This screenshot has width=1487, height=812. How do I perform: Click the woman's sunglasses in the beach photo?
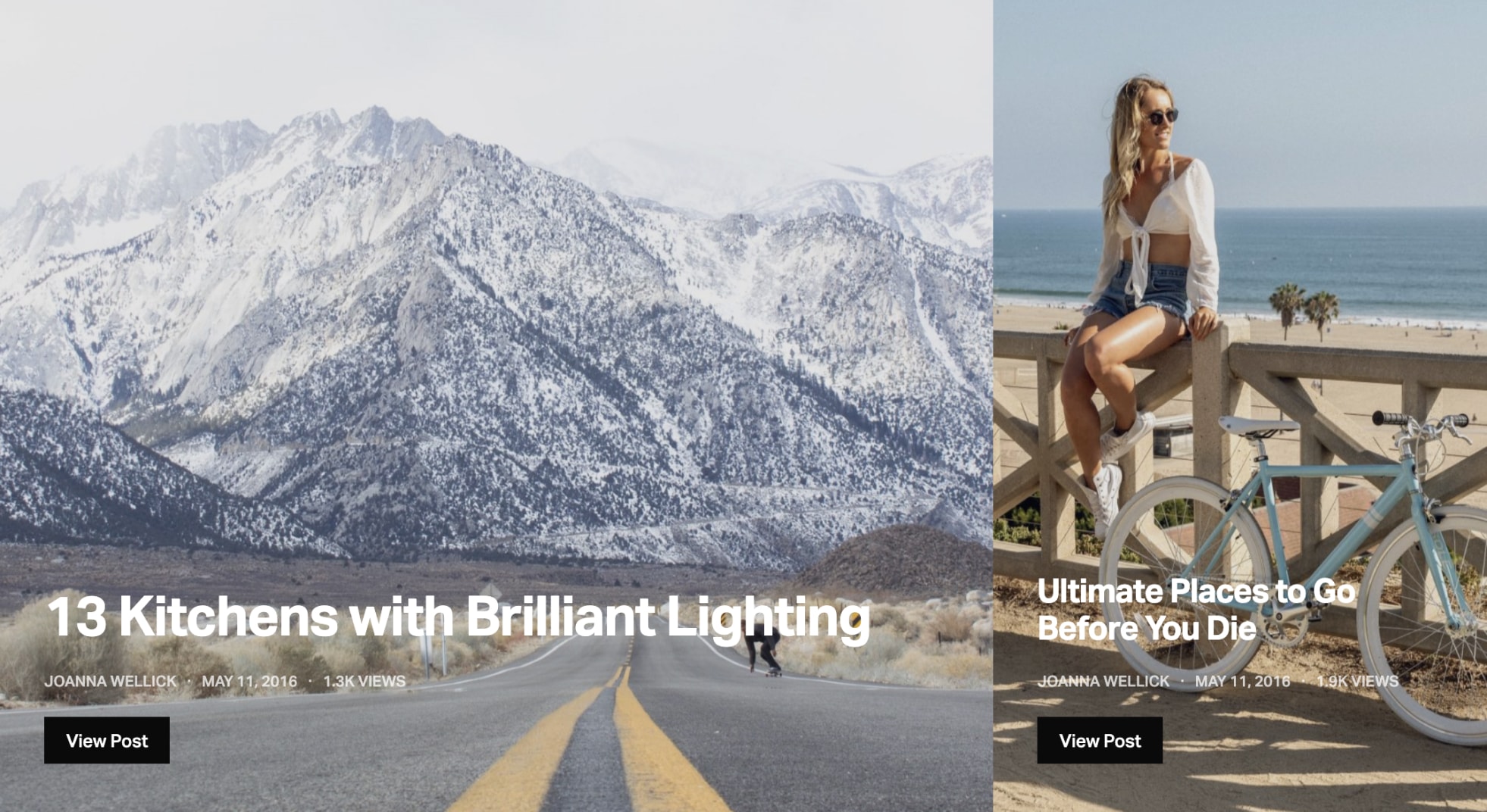pos(1160,117)
